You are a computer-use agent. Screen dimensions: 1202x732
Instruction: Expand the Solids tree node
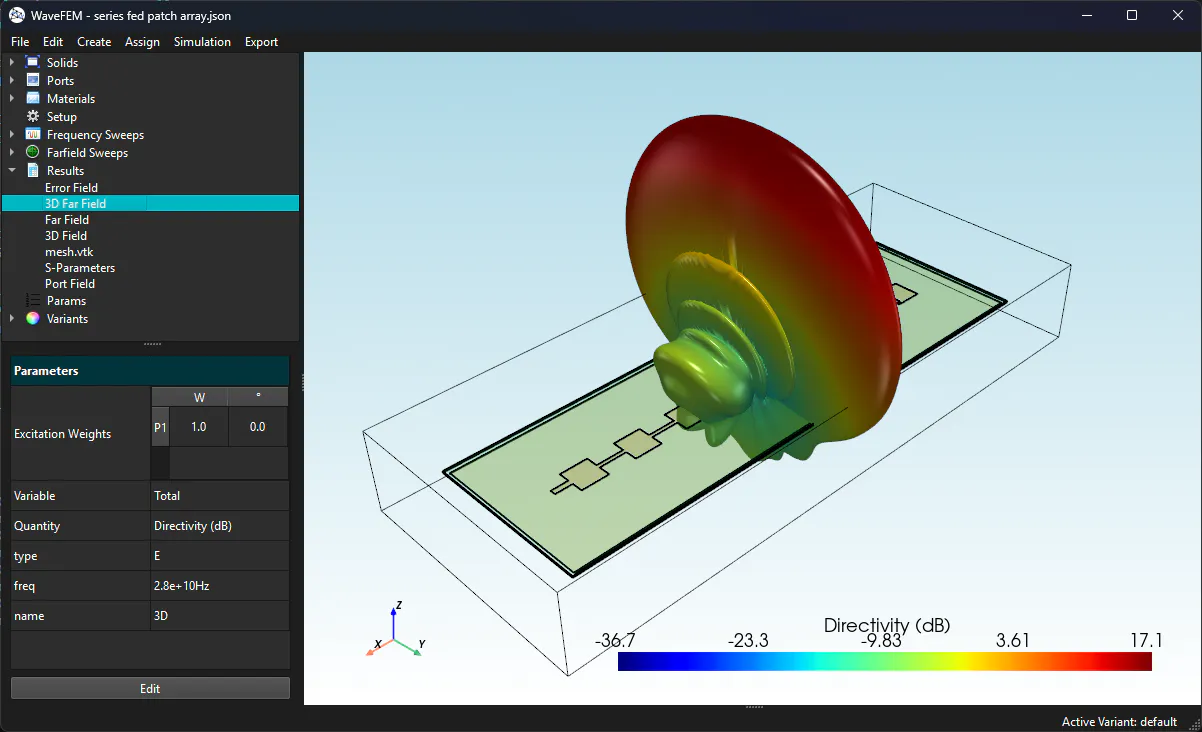coord(12,62)
